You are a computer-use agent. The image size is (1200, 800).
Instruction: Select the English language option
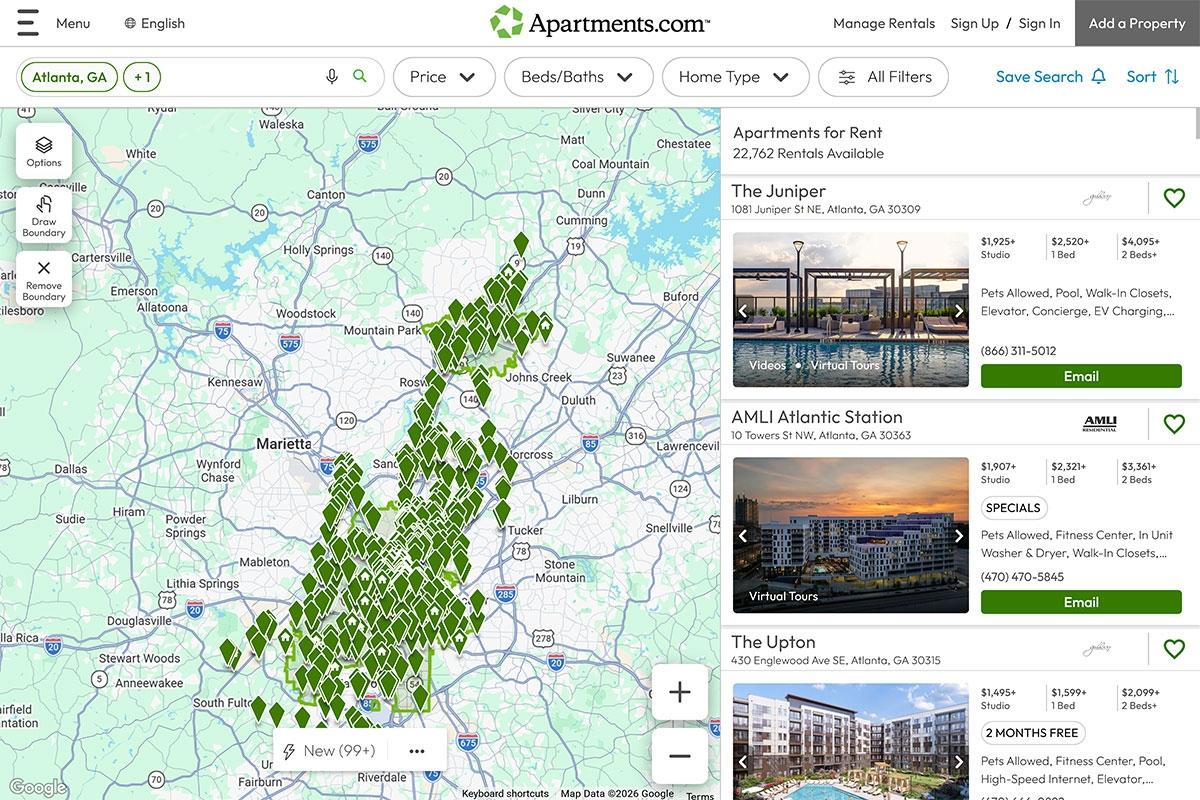154,22
